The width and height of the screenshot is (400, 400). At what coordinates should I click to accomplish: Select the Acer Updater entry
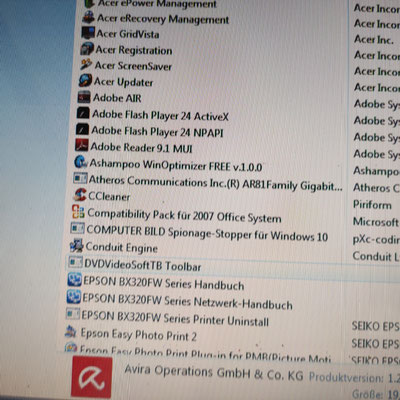pyautogui.click(x=123, y=82)
